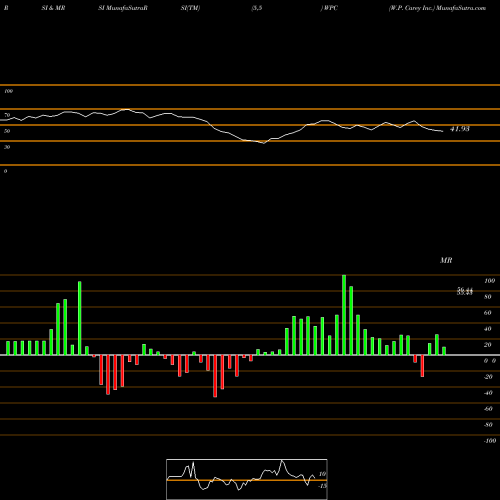Image resolution: width=500 pixels, height=500 pixels.
Task: Select the tallest green bar in MR histogram
Action: tap(344, 315)
